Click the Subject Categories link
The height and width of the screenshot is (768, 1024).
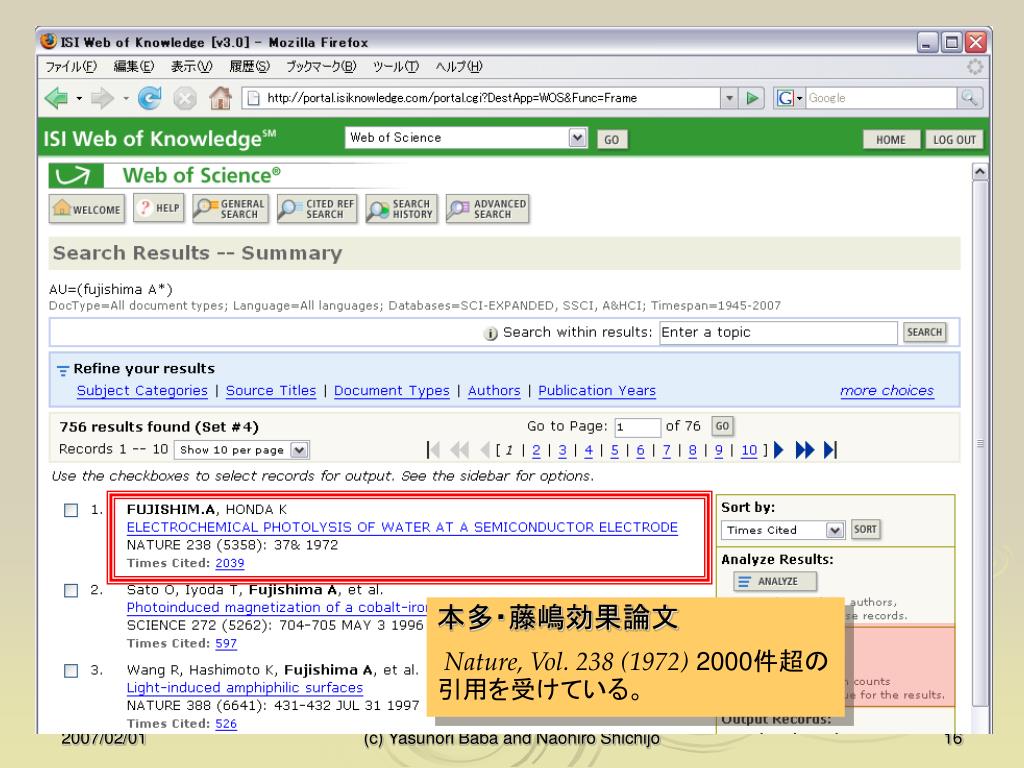142,391
